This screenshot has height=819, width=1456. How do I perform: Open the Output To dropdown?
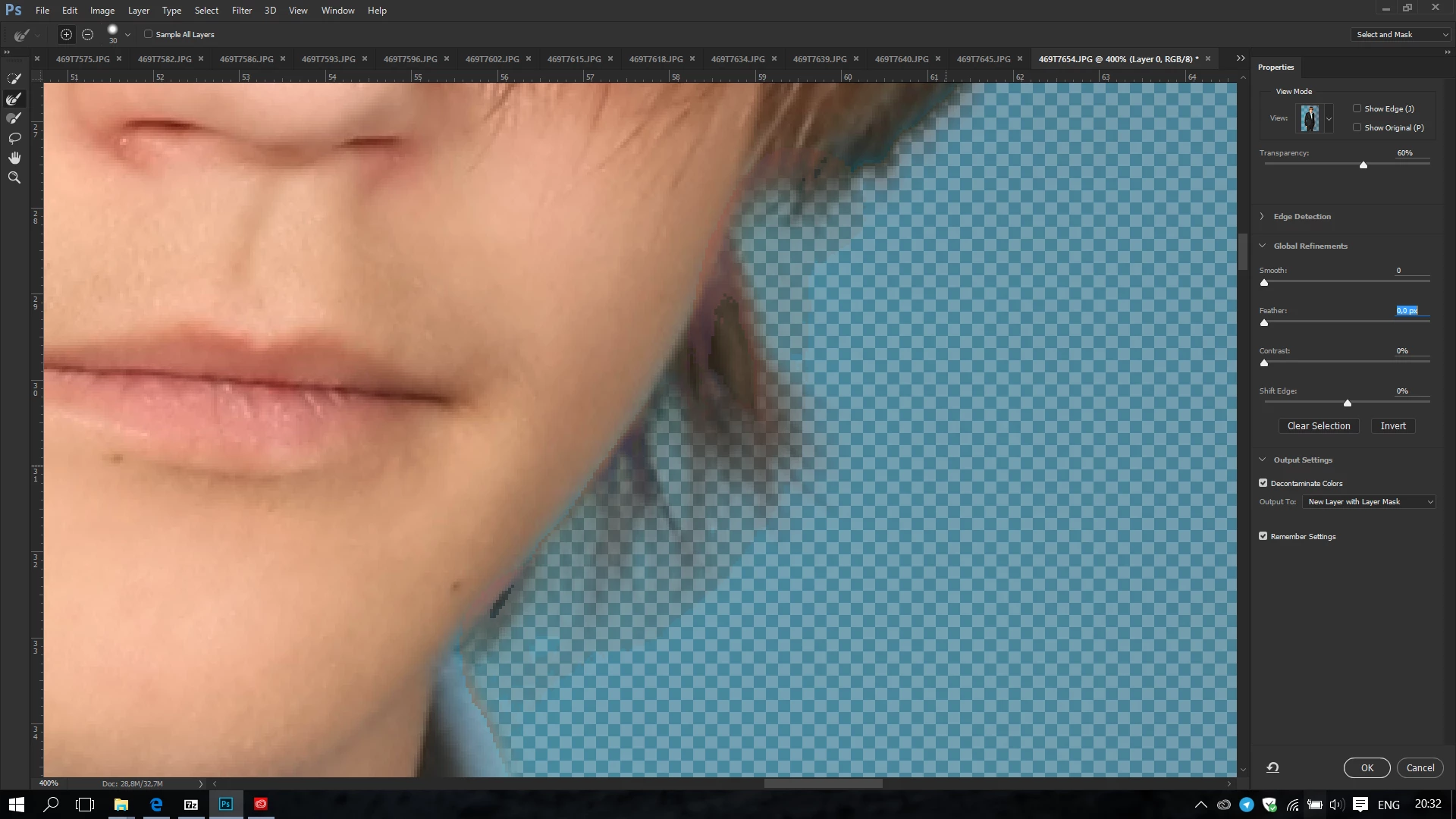(x=1369, y=502)
